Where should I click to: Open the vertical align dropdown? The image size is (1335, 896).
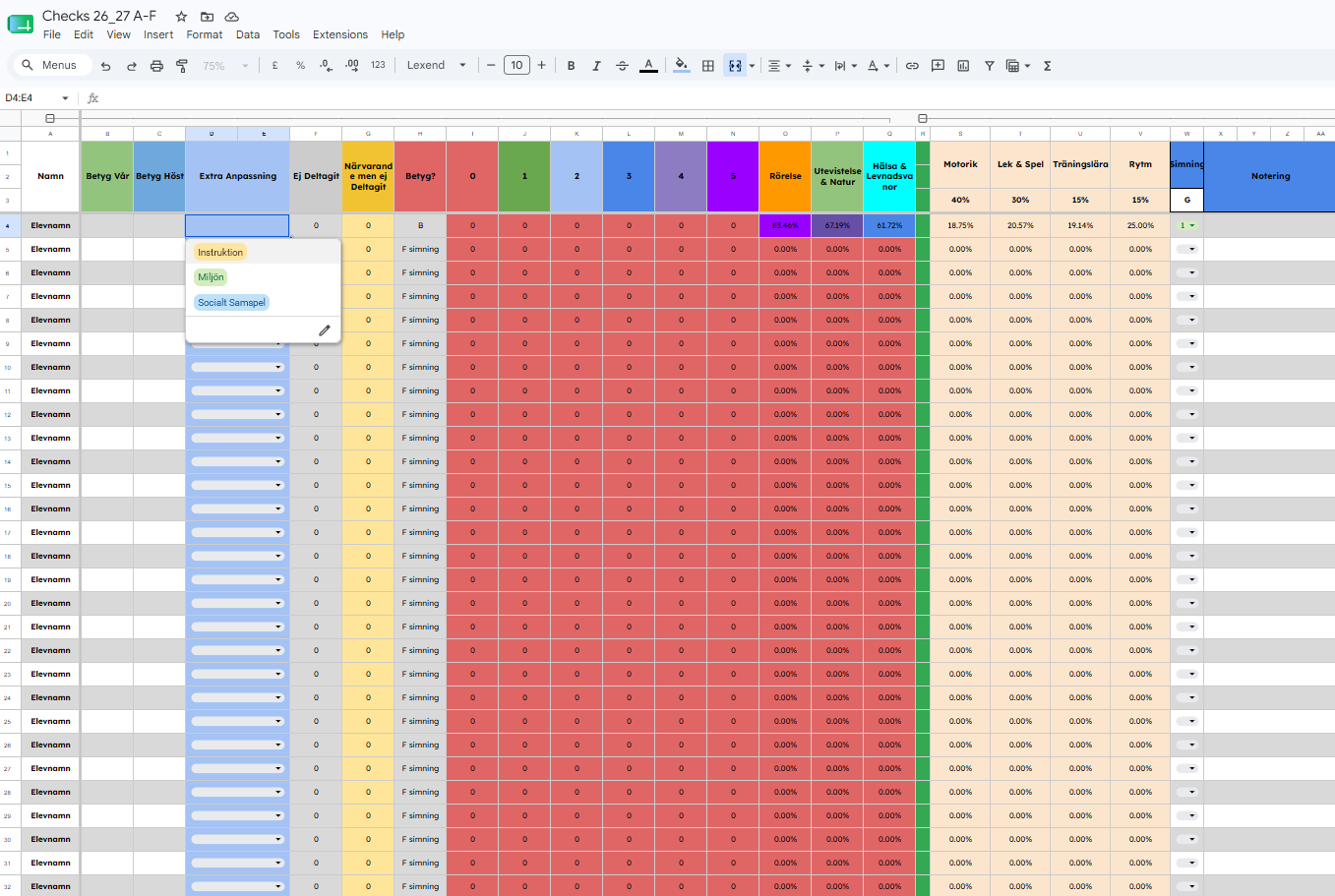(x=813, y=66)
